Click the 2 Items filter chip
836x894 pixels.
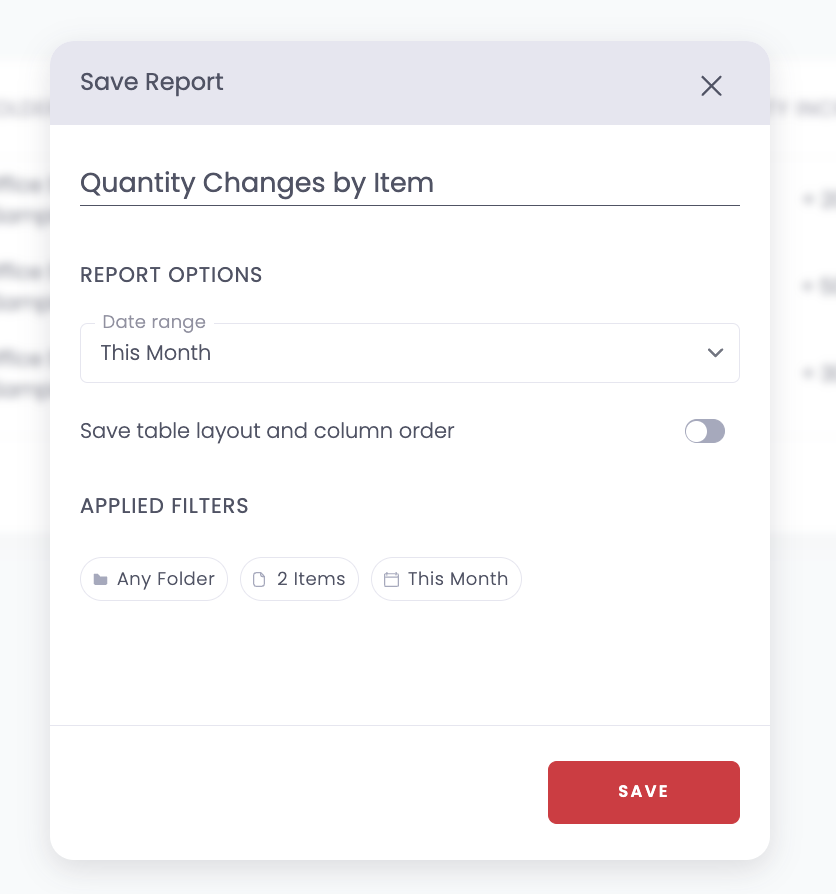coord(299,579)
